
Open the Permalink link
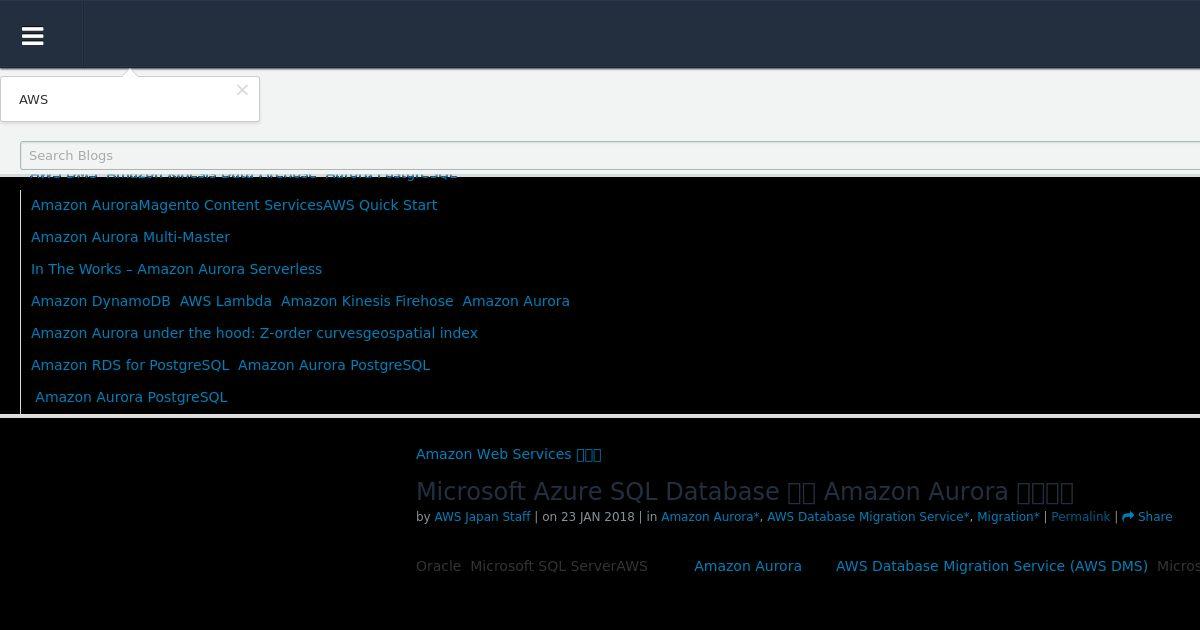(x=1080, y=517)
